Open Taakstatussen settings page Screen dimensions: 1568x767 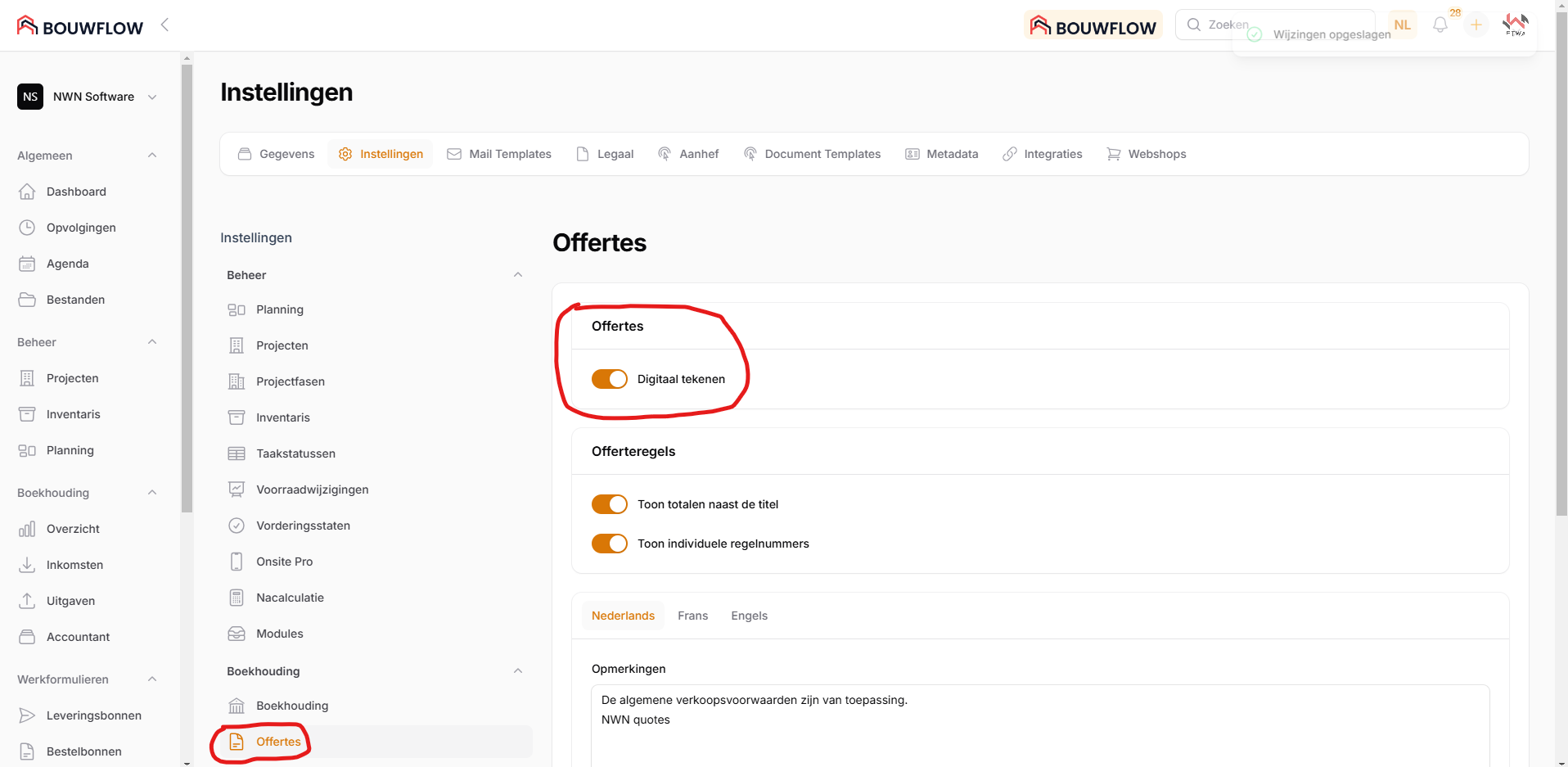(x=295, y=453)
